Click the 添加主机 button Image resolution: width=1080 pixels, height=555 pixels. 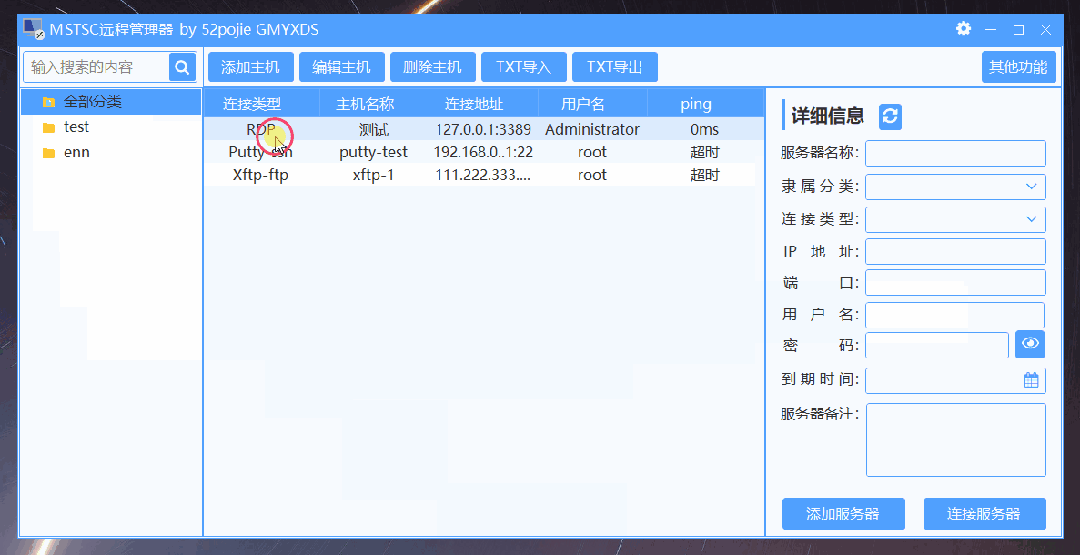(251, 67)
